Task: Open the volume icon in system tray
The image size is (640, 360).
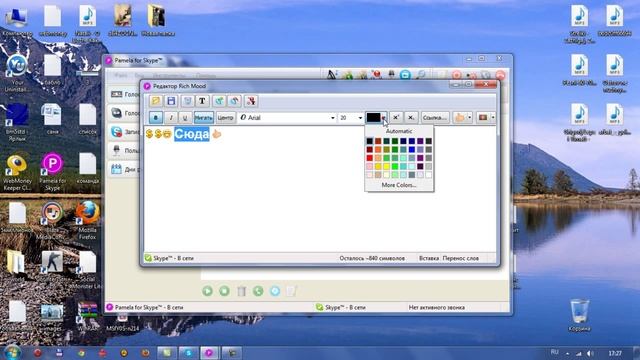Action: pos(590,353)
